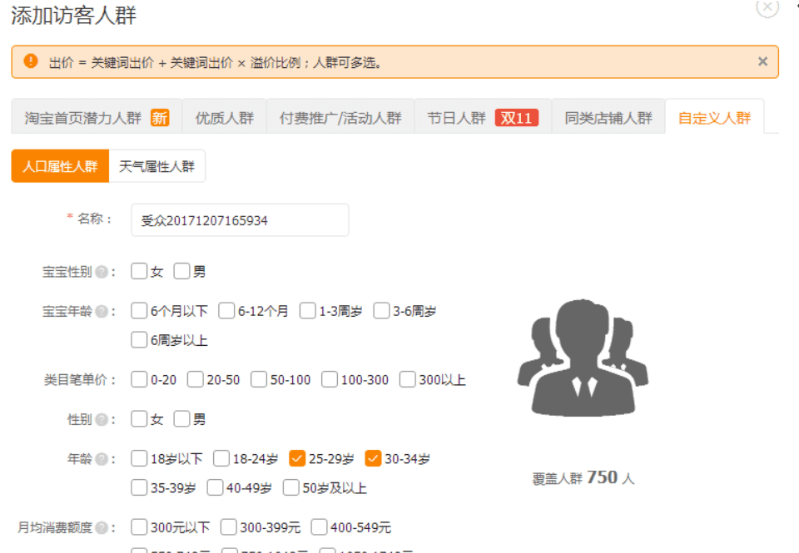Switch to 淘宝首页潜力人群 tab
Viewport: 799px width, 553px height.
pos(96,118)
